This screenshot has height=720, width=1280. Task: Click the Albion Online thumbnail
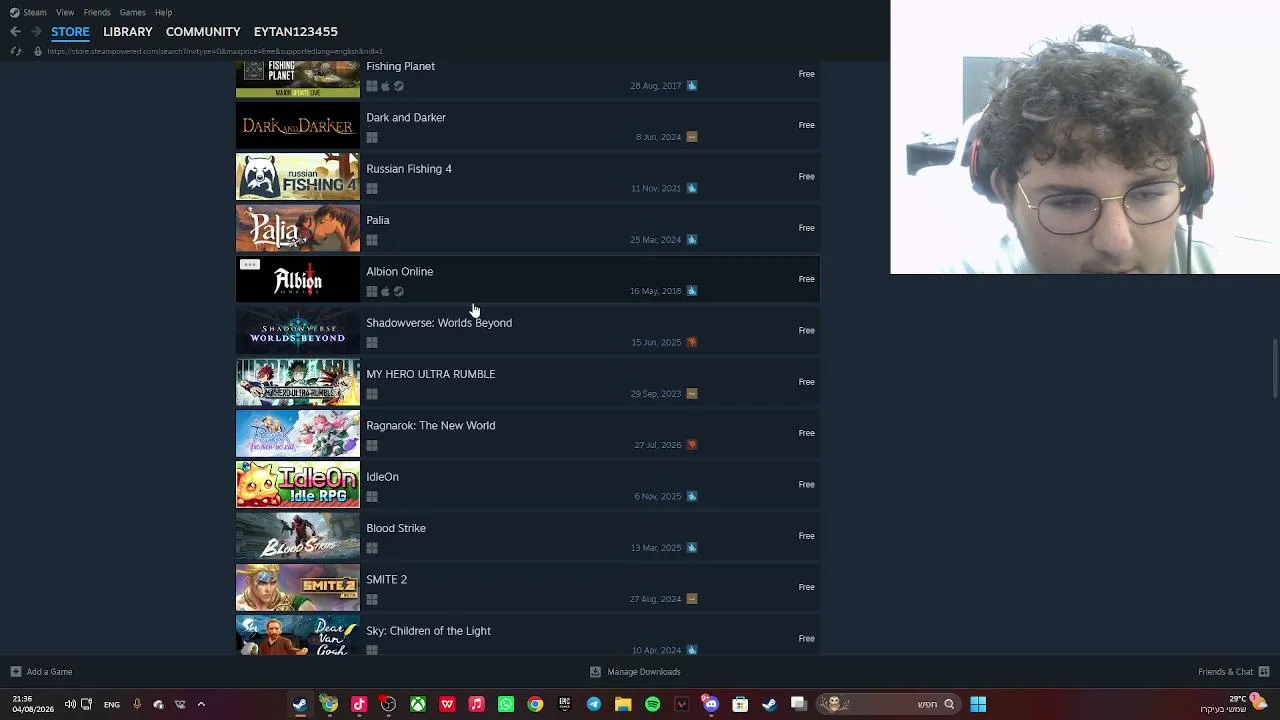tap(298, 279)
